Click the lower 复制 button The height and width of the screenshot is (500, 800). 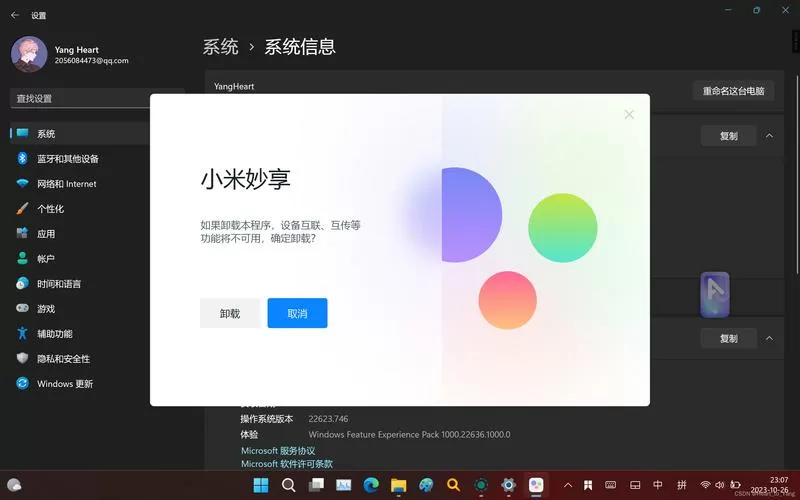click(729, 339)
